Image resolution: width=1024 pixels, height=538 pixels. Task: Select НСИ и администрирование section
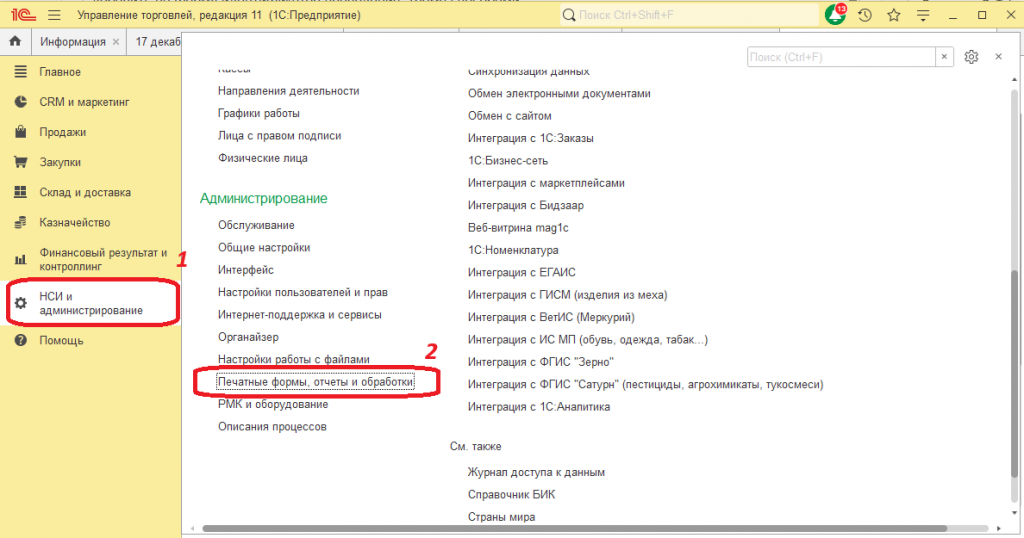pos(91,303)
